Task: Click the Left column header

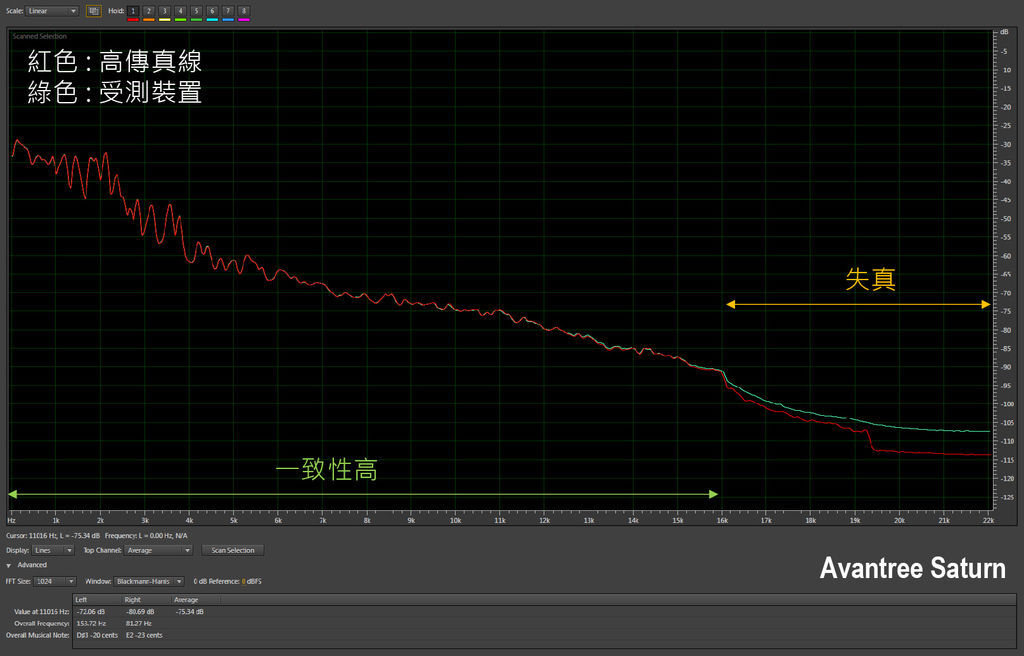Action: pos(97,599)
